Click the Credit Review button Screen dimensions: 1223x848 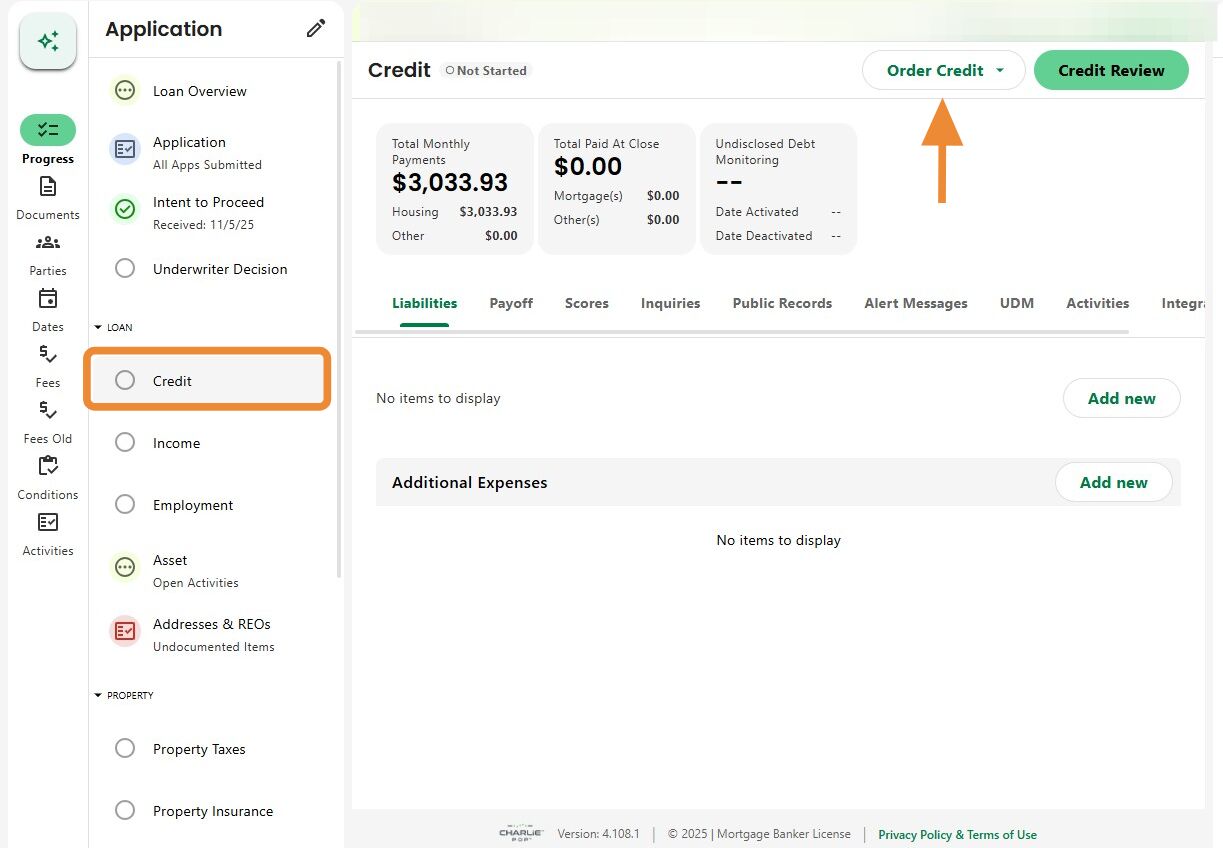point(1110,71)
